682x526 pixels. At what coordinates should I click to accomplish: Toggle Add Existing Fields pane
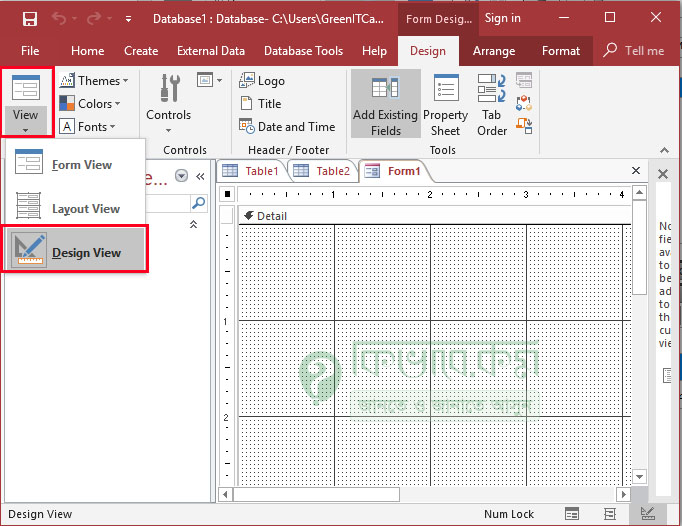[x=386, y=104]
